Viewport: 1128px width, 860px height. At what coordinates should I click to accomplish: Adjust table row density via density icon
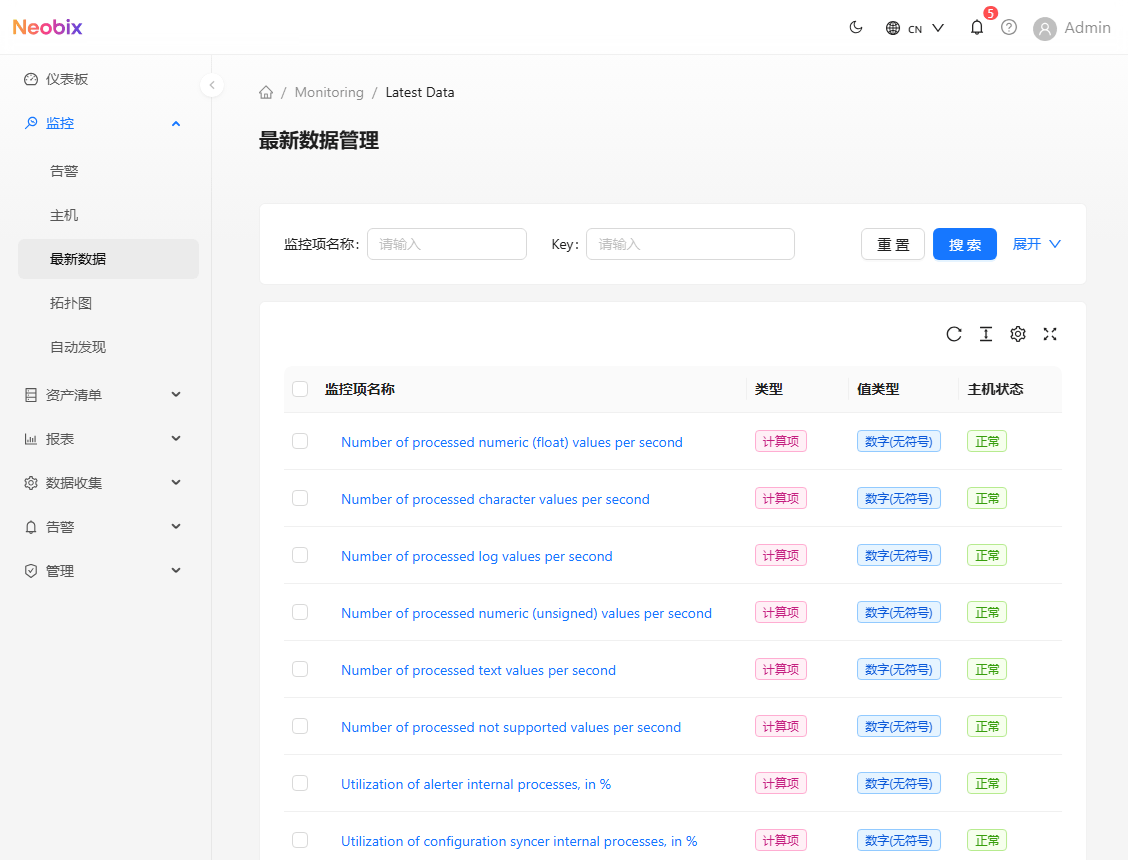click(986, 334)
